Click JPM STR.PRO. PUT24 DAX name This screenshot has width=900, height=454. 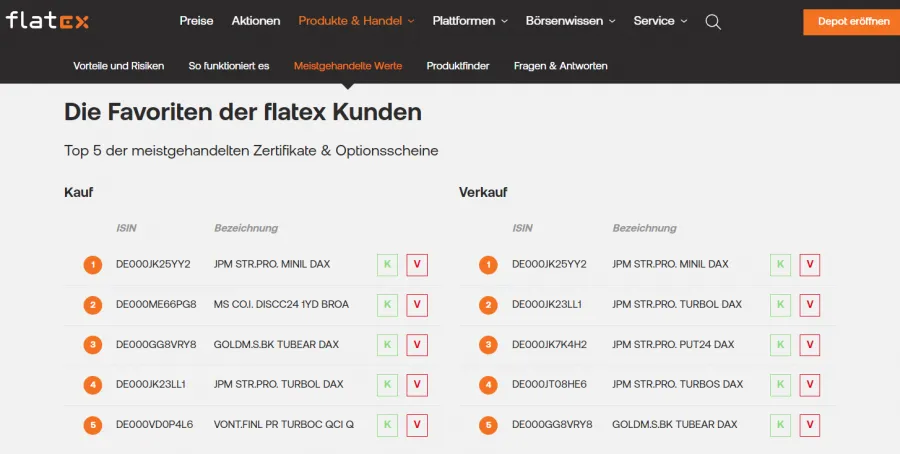[x=673, y=344]
